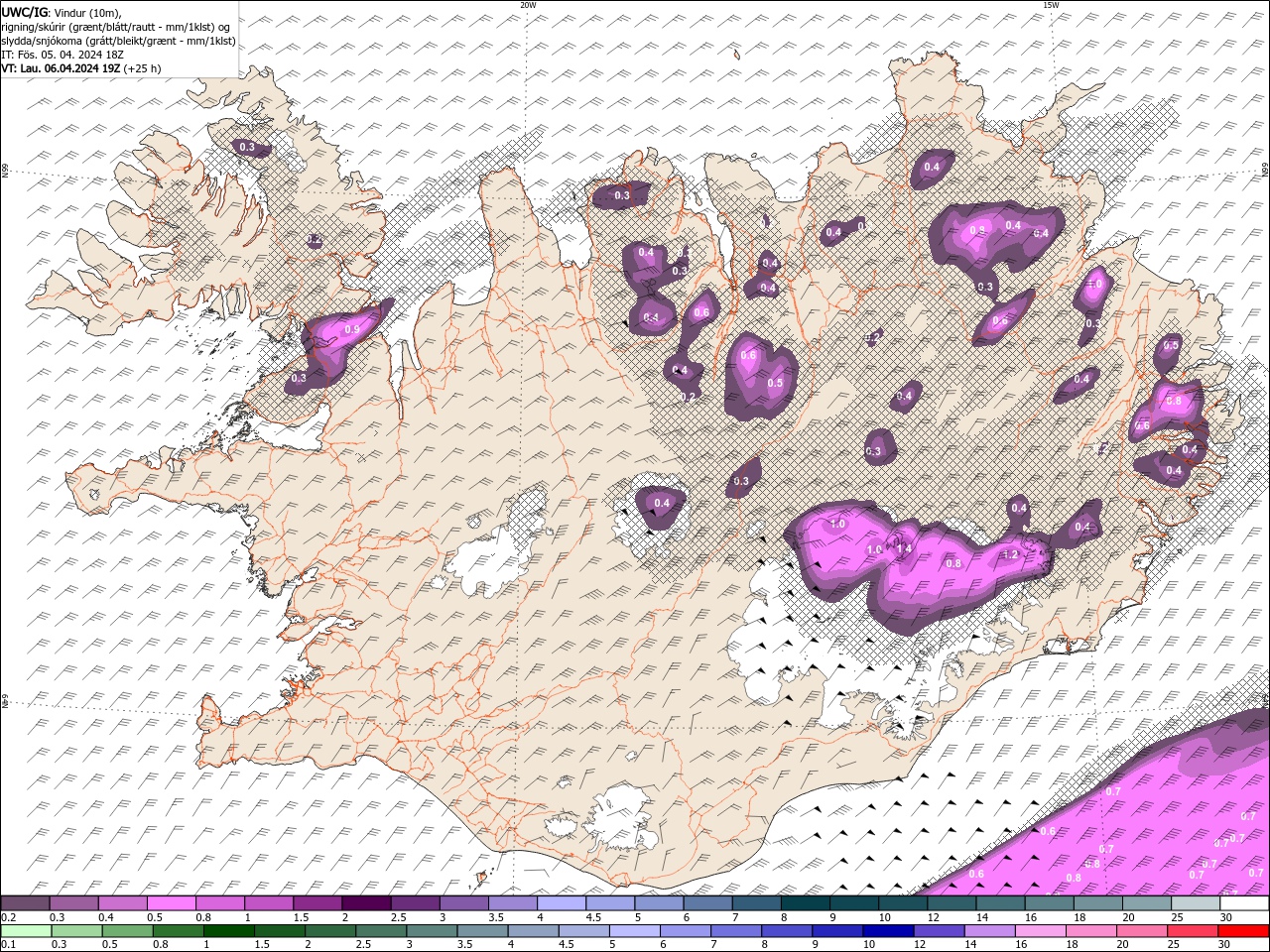Click the 'UWC/IG: Vindur (10m)' title line
This screenshot has width=1270, height=952.
(61, 12)
